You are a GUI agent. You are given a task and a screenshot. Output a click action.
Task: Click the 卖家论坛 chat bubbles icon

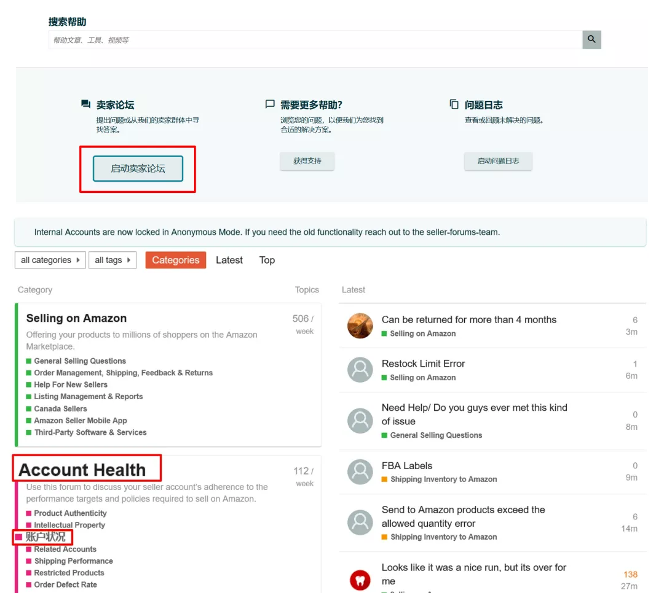coord(86,104)
